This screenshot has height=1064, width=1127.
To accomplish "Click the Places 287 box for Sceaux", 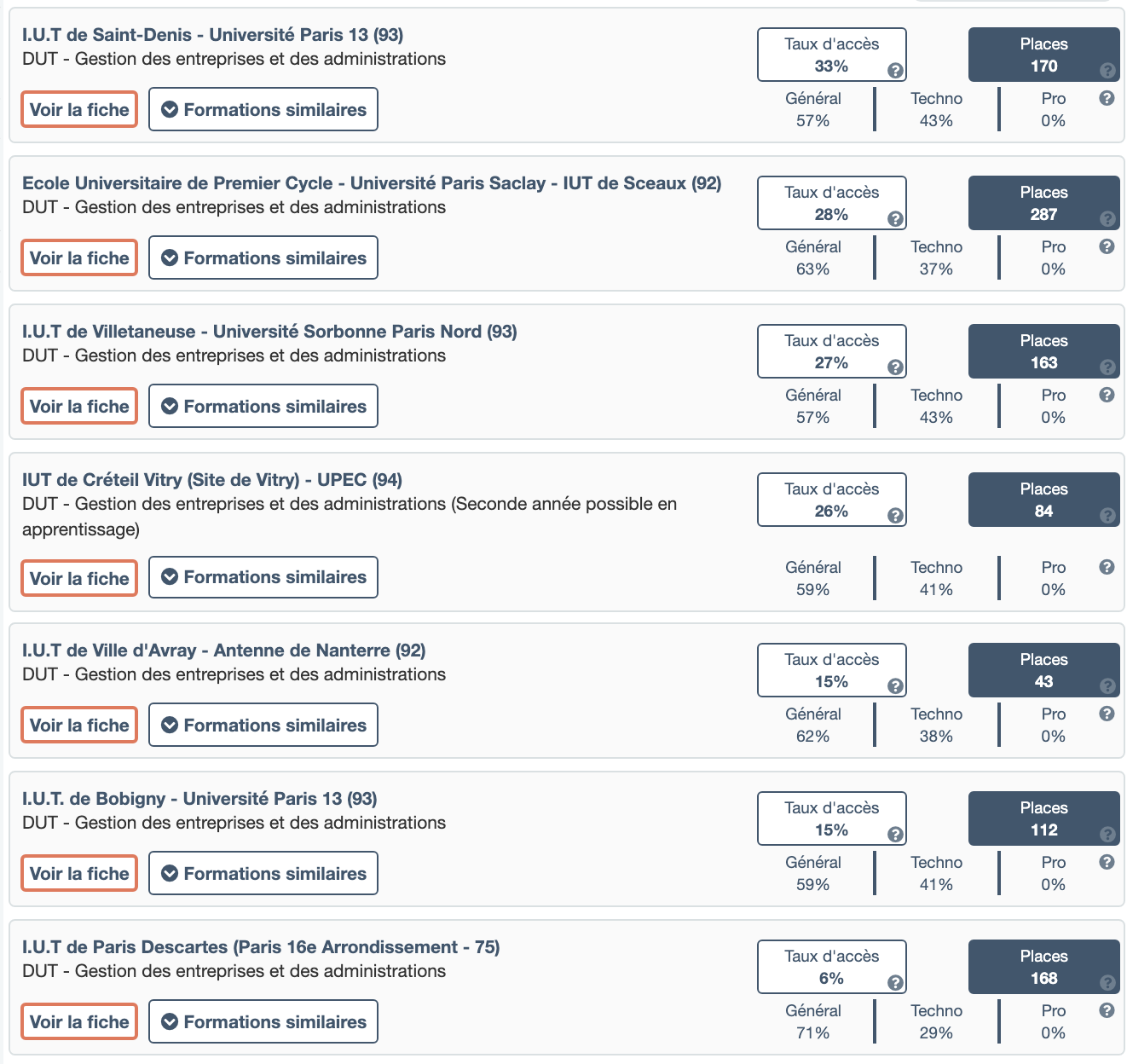I will pos(1043,203).
